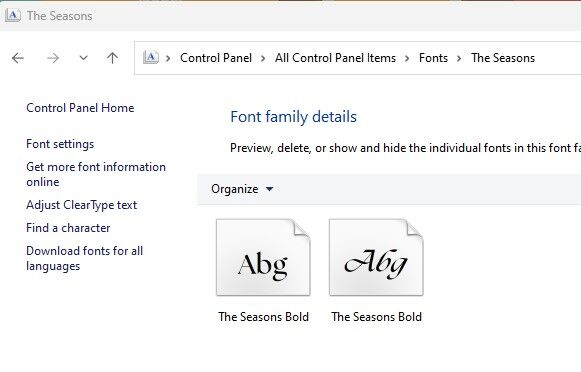Click the window title bar font icon
Image resolution: width=581 pixels, height=372 pixels.
(x=13, y=16)
